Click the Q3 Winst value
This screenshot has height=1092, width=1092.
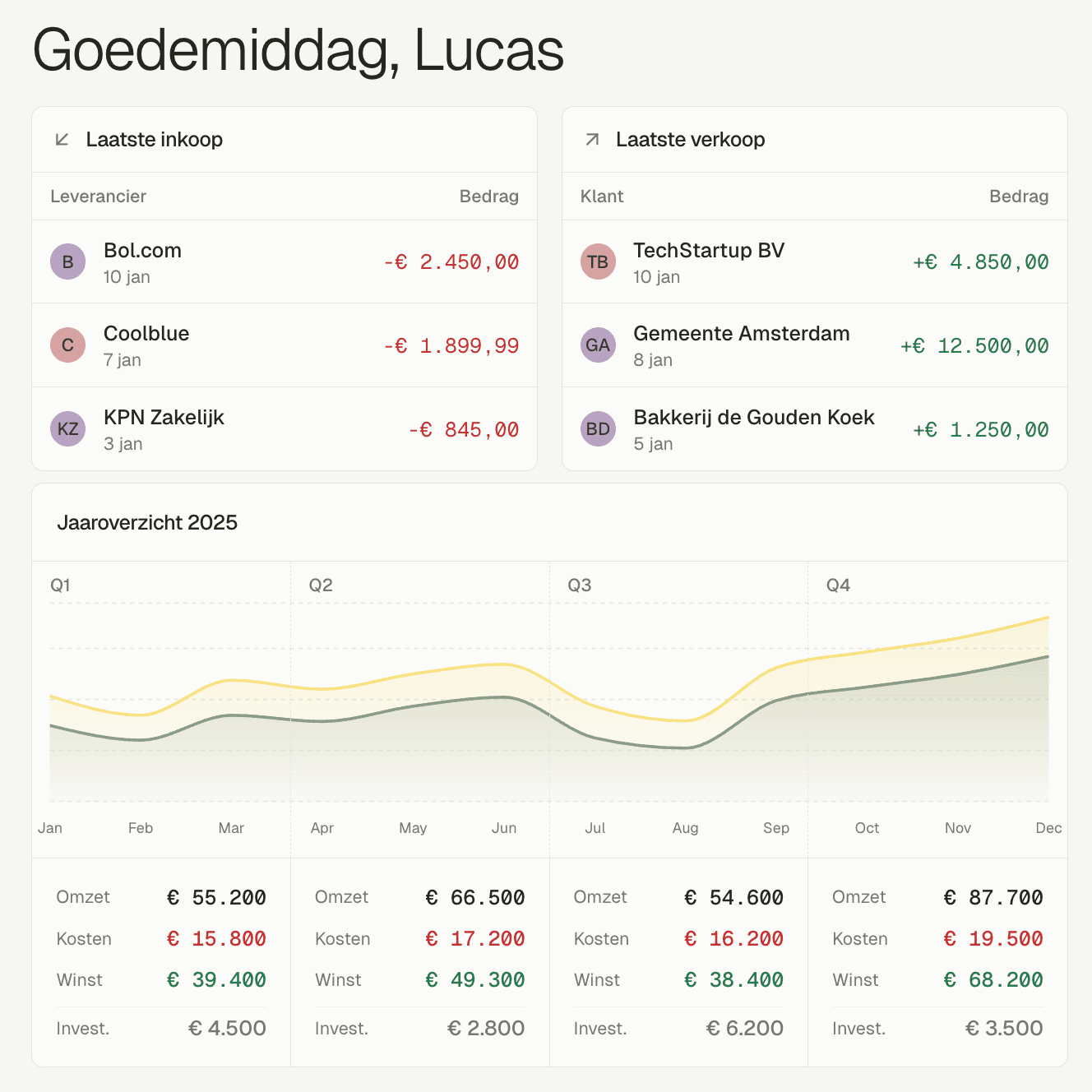tap(733, 980)
